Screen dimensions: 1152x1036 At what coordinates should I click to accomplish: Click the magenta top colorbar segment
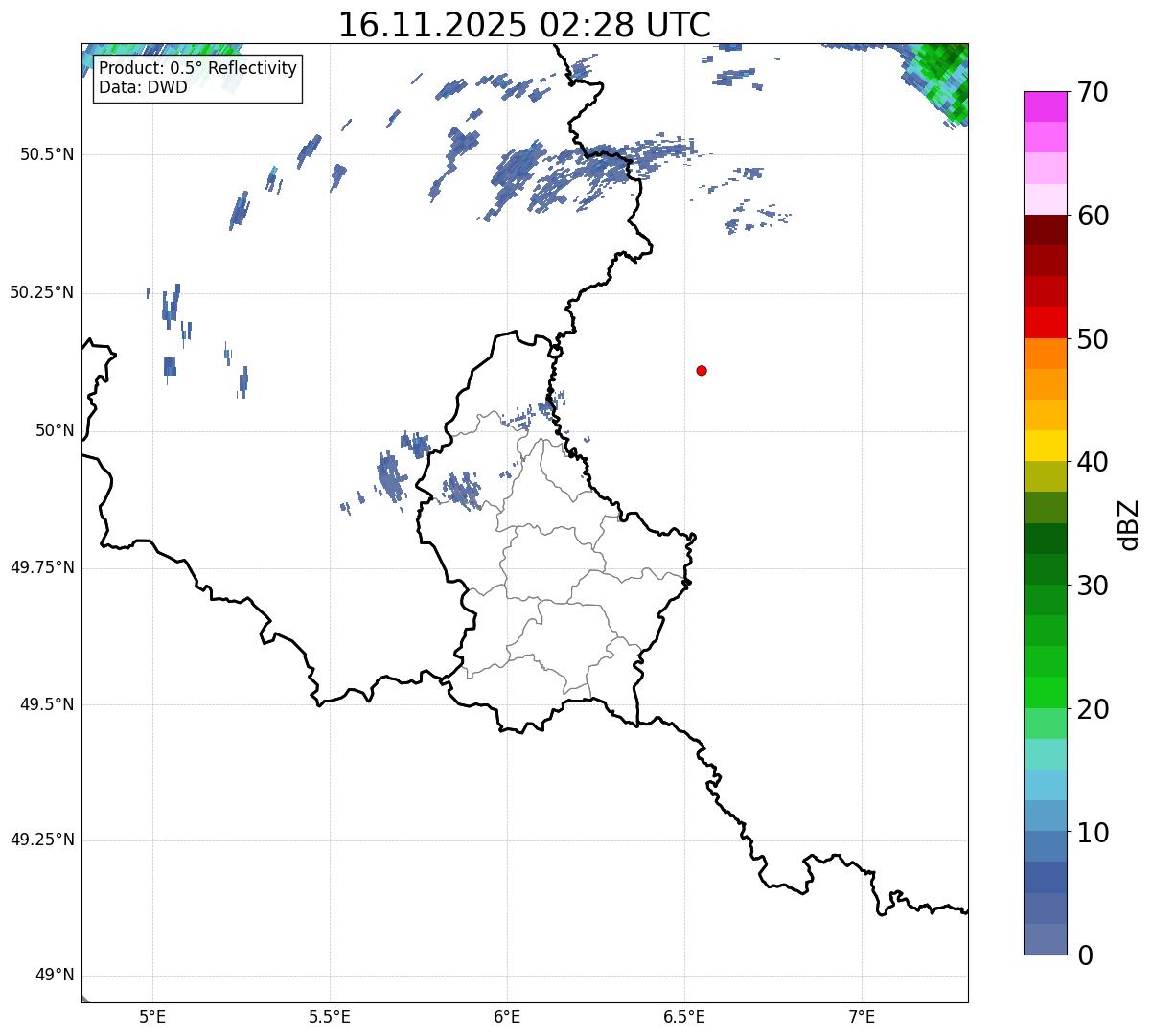(1046, 106)
